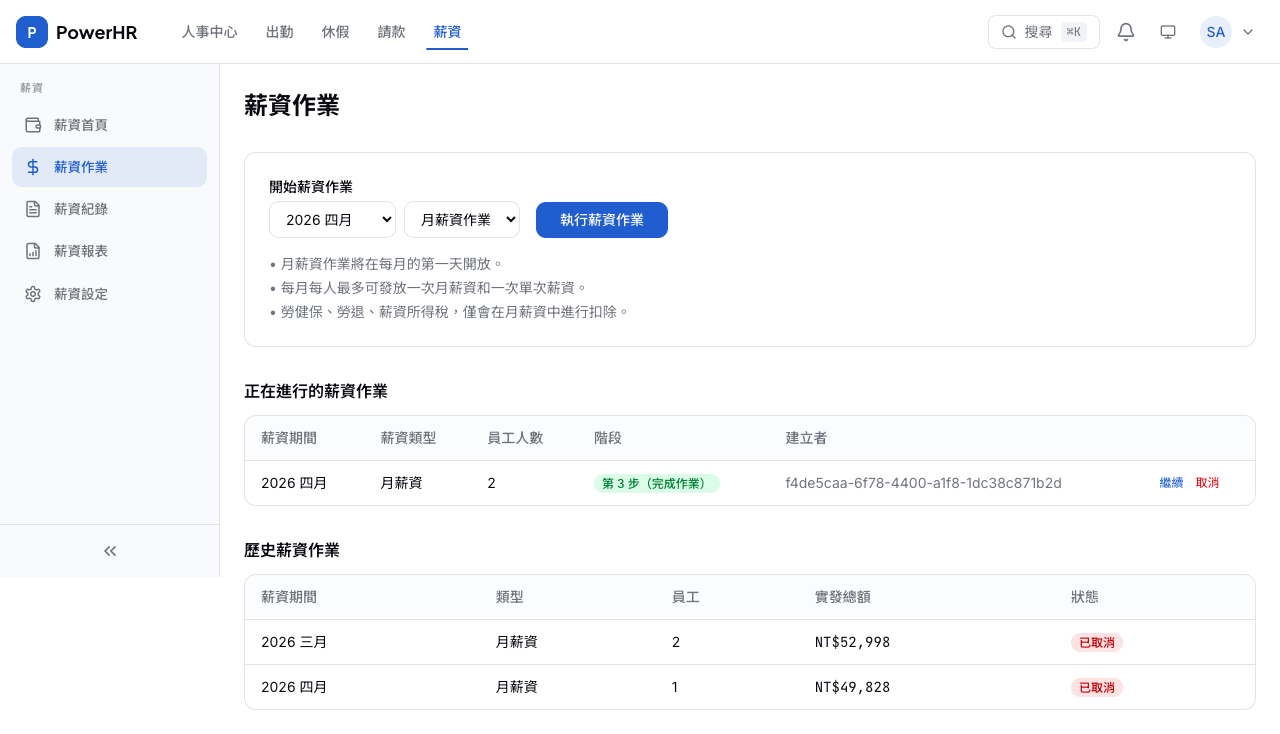Switch to the 出勤 tab
1280x734 pixels.
(280, 32)
